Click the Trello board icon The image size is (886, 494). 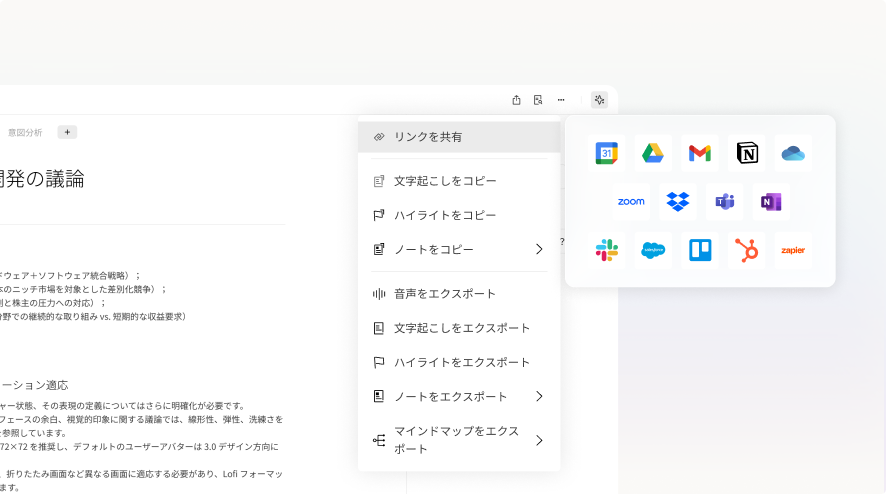(x=700, y=250)
